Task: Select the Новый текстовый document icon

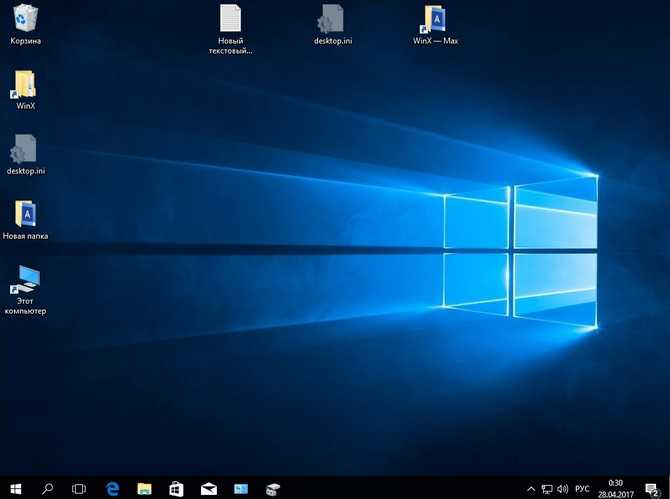Action: (x=230, y=29)
